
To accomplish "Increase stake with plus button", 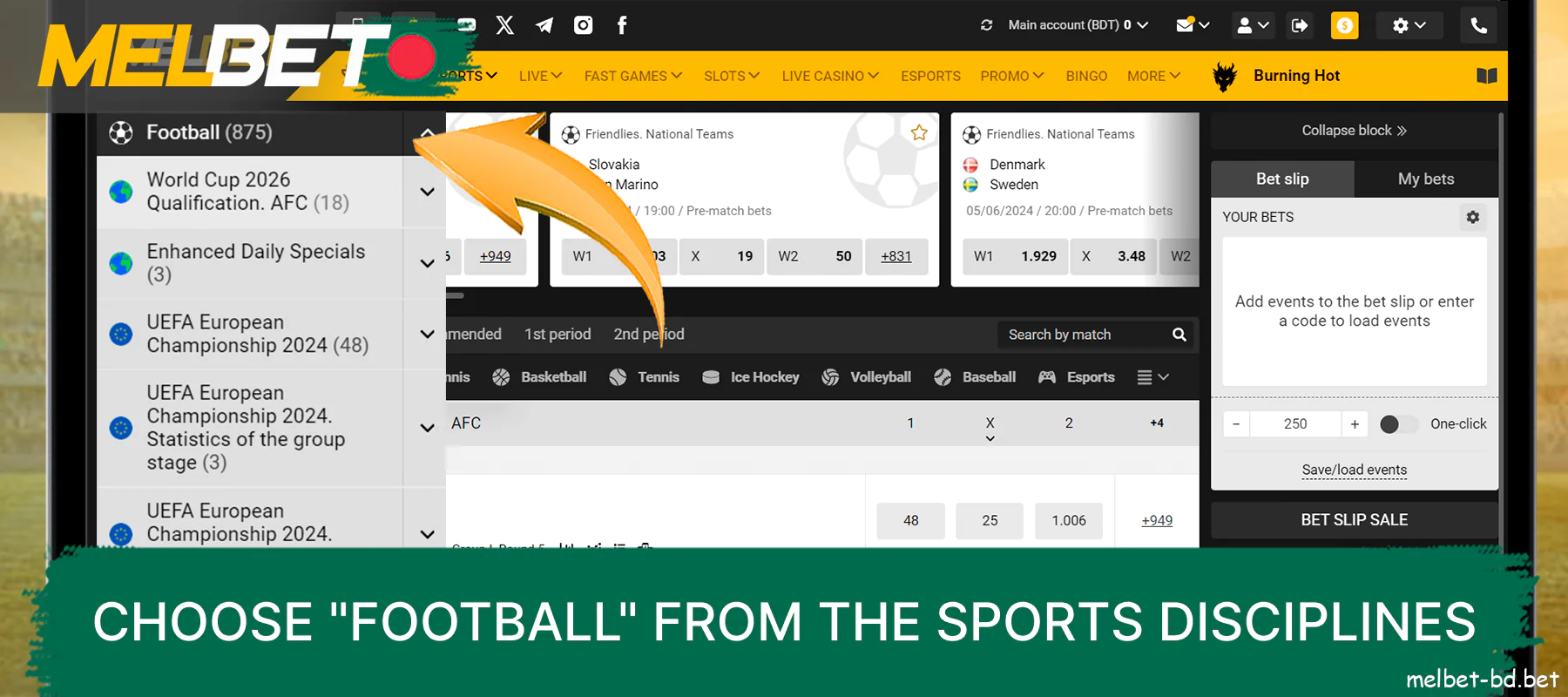I will coord(1355,424).
